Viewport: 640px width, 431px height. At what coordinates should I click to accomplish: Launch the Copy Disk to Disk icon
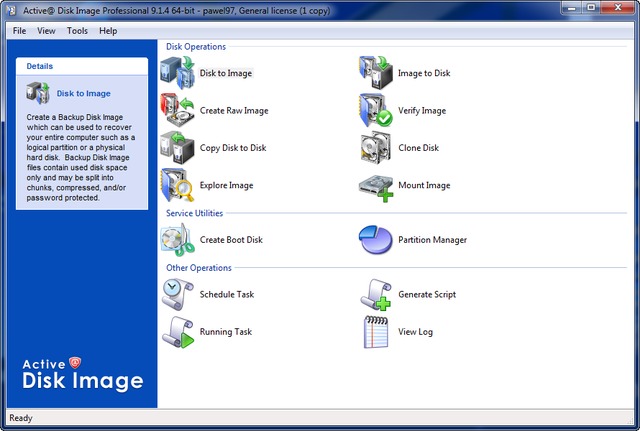point(176,148)
